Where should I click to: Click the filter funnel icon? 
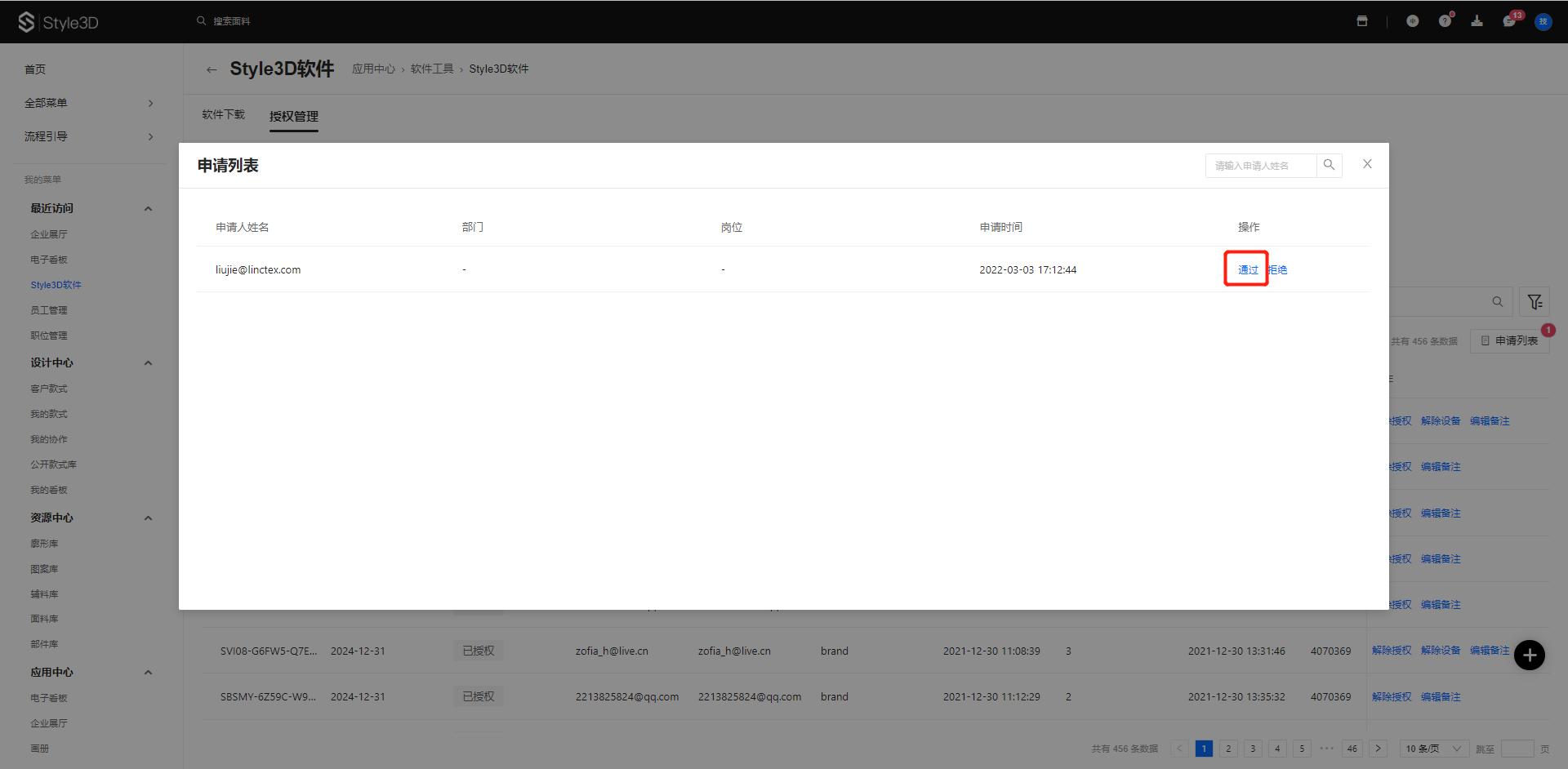click(x=1535, y=302)
